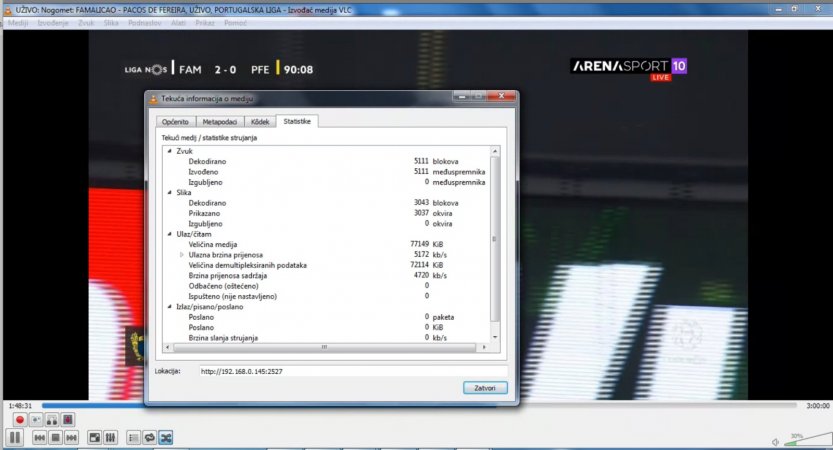Image resolution: width=833 pixels, height=450 pixels.
Task: Toggle fullscreen video mode
Action: (94, 438)
